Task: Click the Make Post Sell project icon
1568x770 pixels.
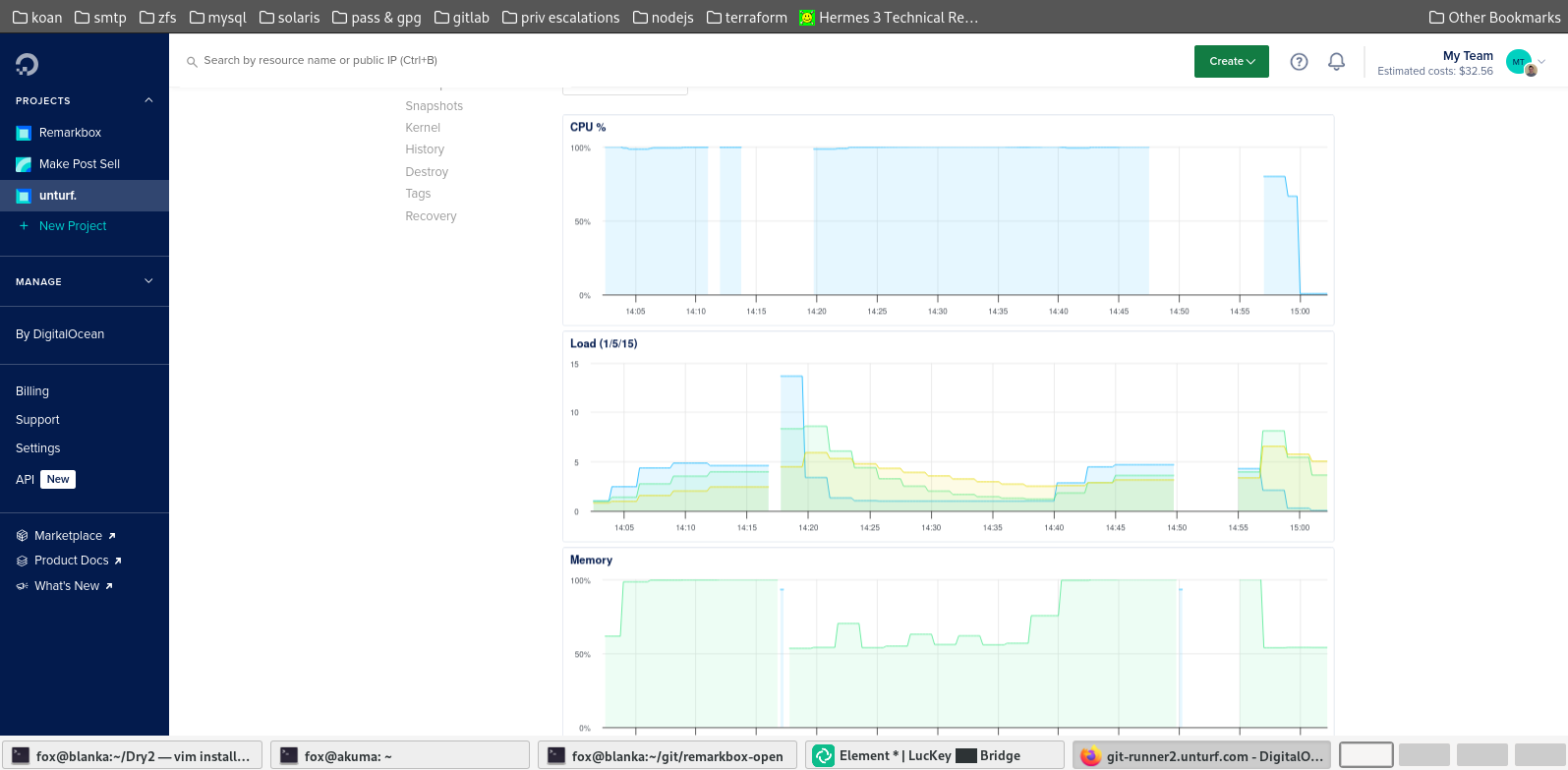Action: [x=24, y=164]
